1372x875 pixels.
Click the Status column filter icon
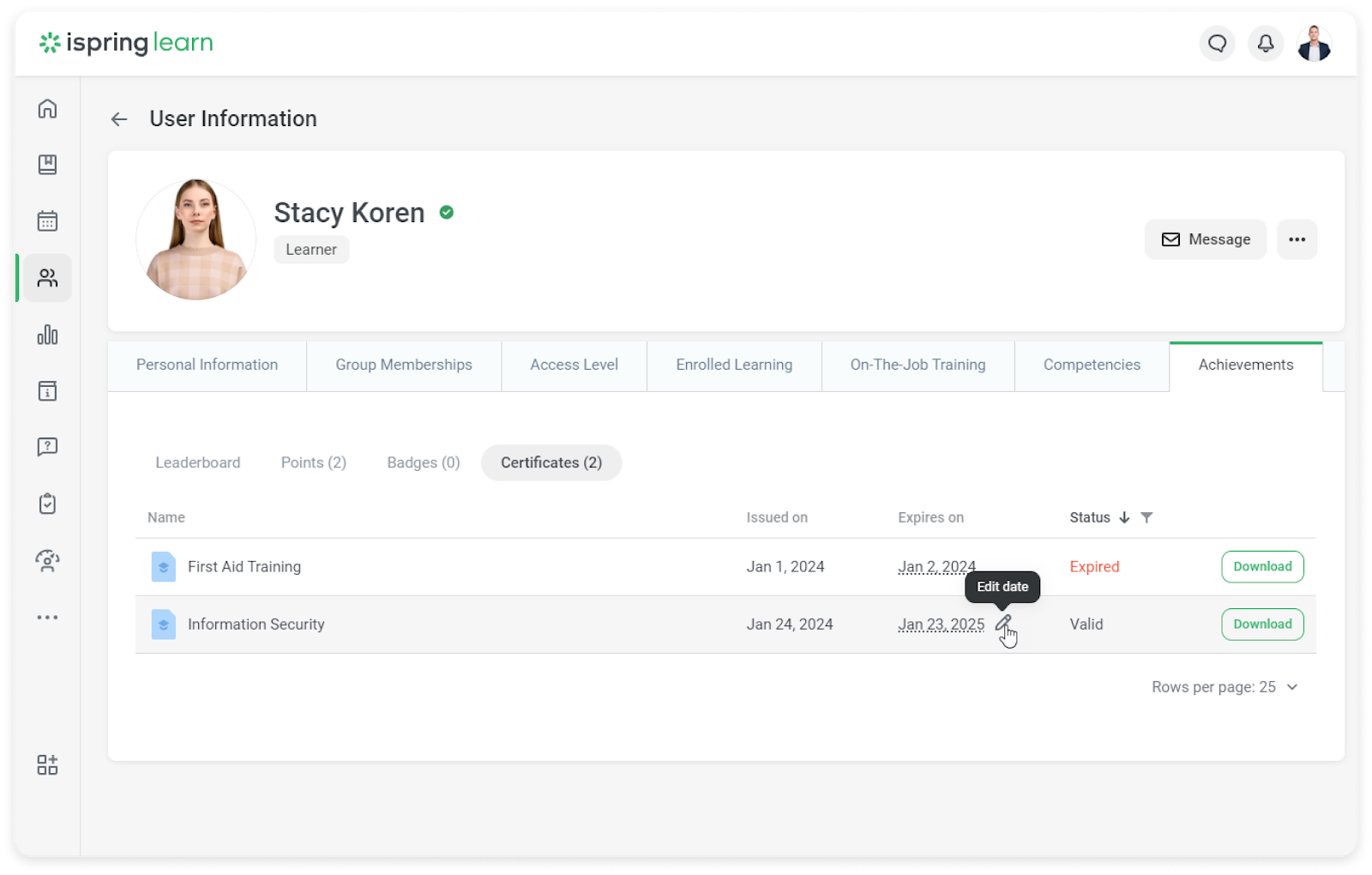pyautogui.click(x=1146, y=517)
